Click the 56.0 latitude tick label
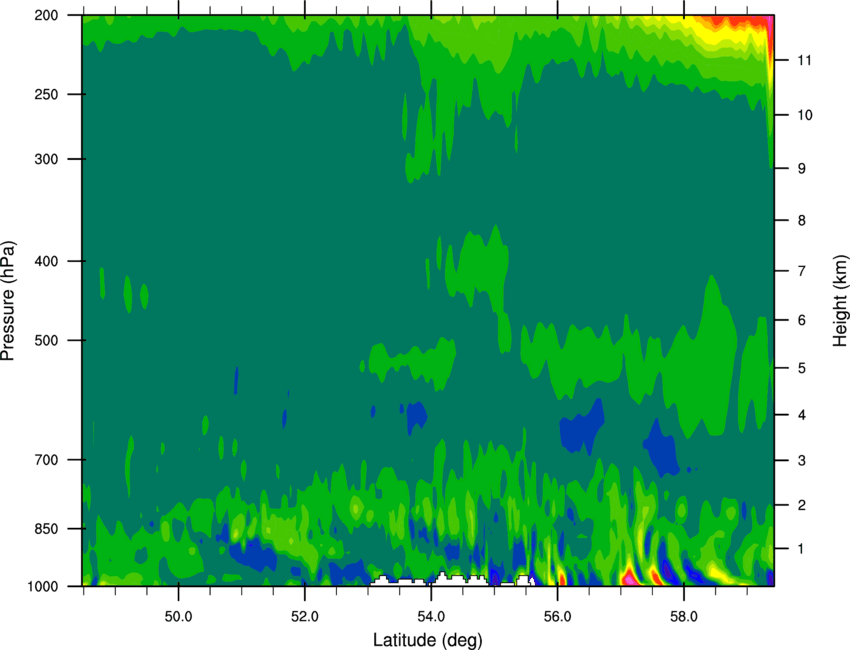 [x=557, y=617]
